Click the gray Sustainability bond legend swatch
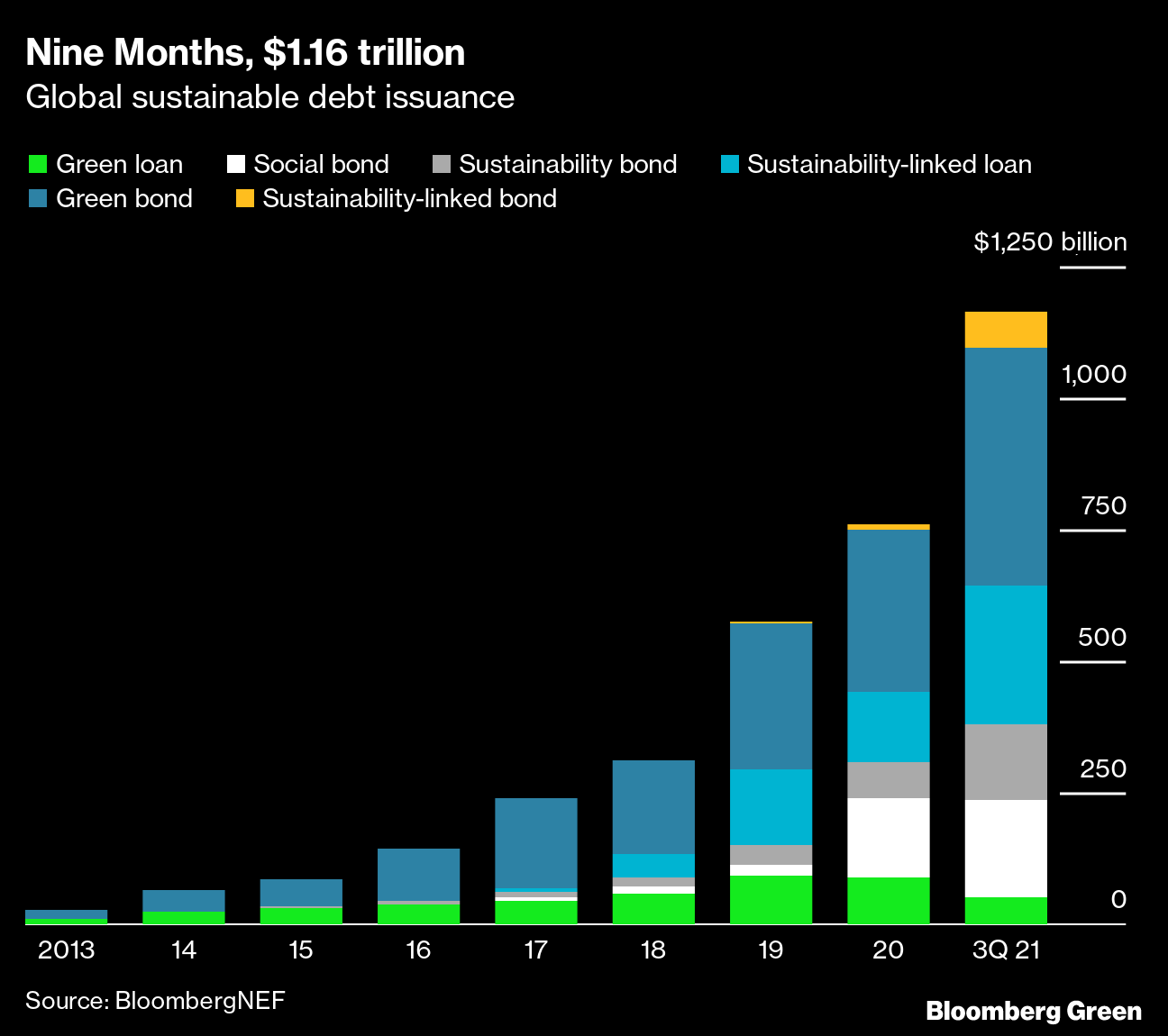Viewport: 1168px width, 1036px height. pos(441,164)
